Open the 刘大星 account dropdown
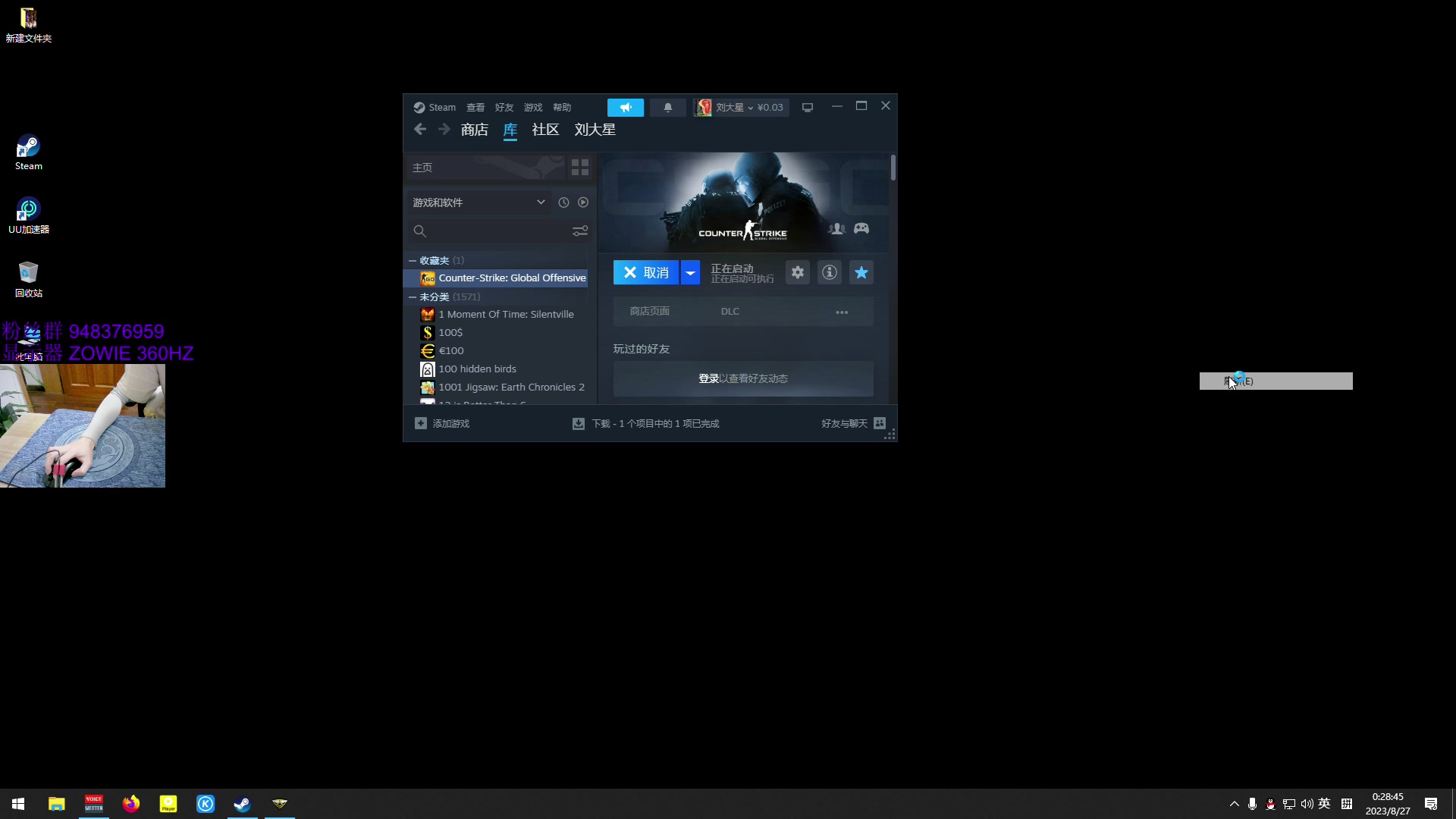 (741, 108)
